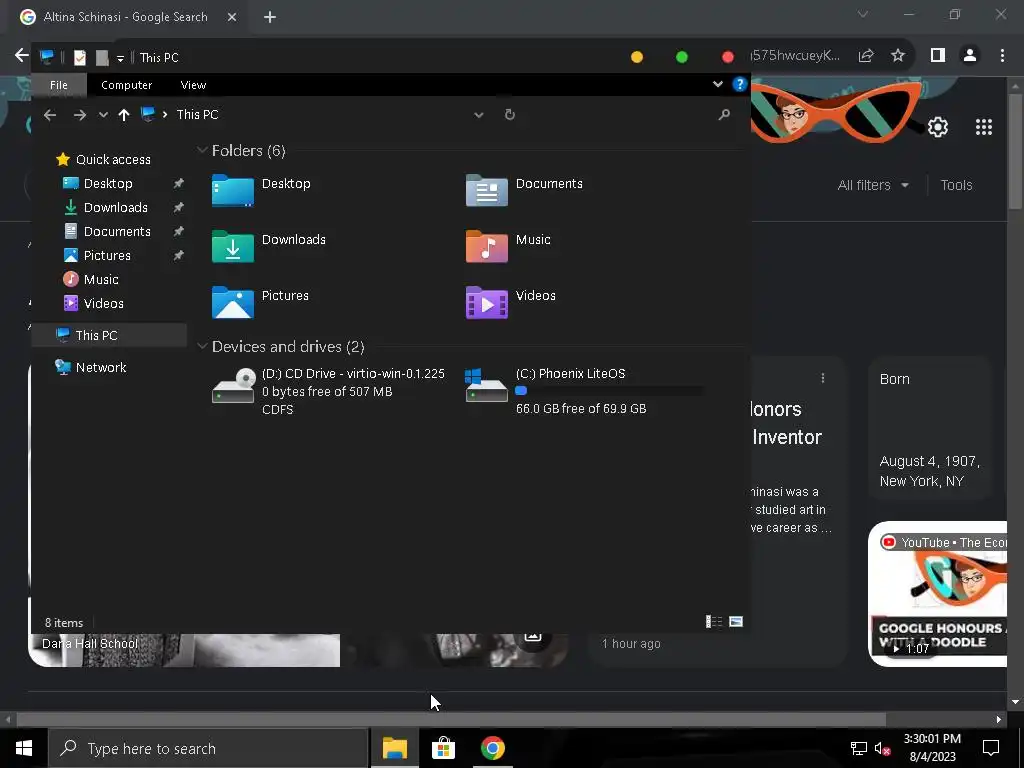Screen dimensions: 1024x768
Task: Select Videos in the sidebar
Action: (x=103, y=304)
